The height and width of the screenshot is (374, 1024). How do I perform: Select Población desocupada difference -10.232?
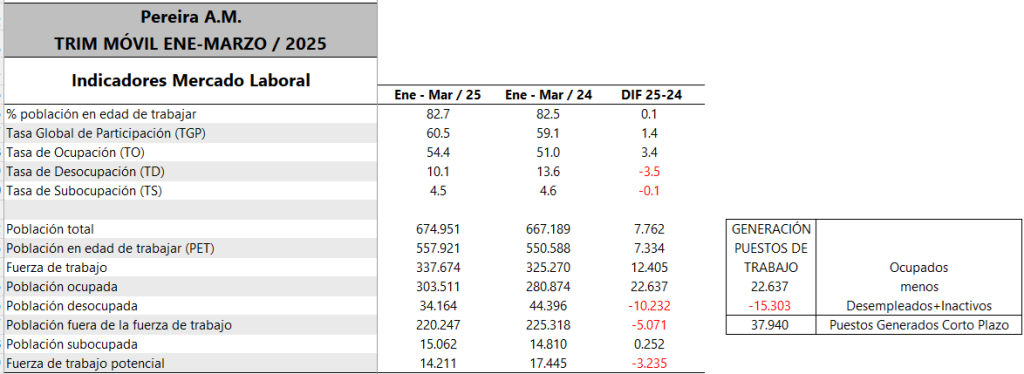coord(648,306)
